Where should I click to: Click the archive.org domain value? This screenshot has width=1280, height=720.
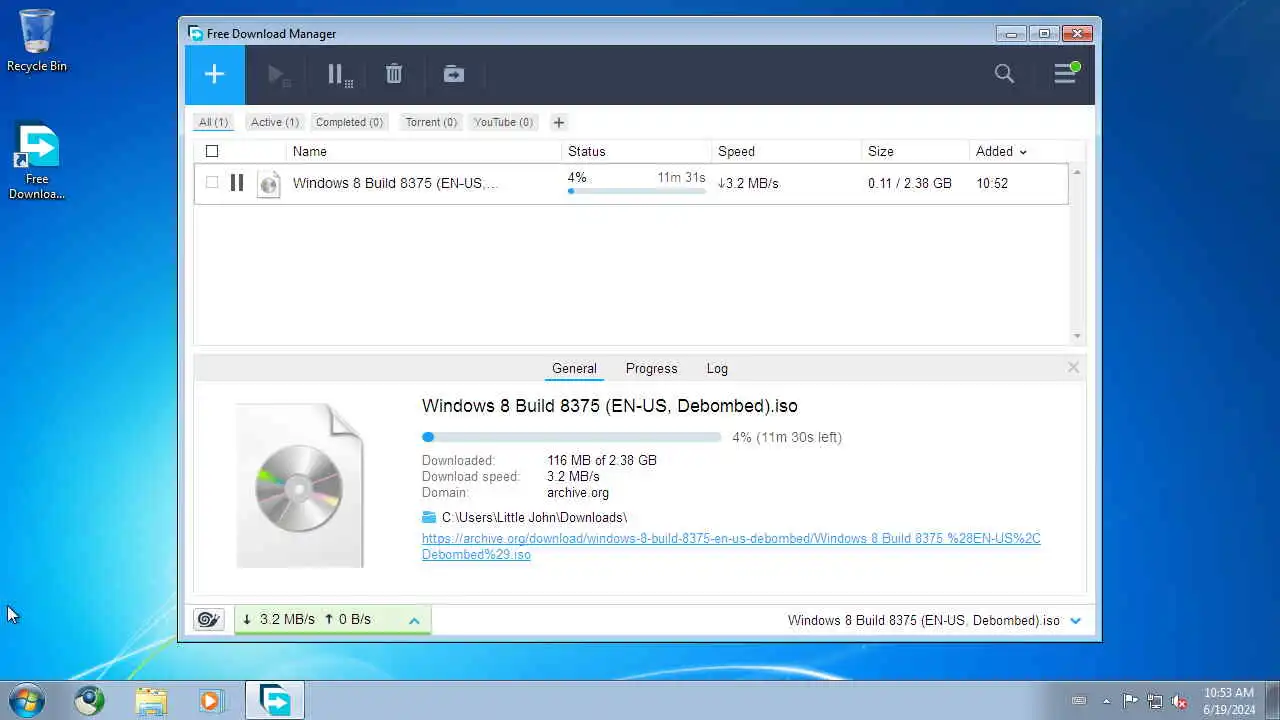(578, 493)
